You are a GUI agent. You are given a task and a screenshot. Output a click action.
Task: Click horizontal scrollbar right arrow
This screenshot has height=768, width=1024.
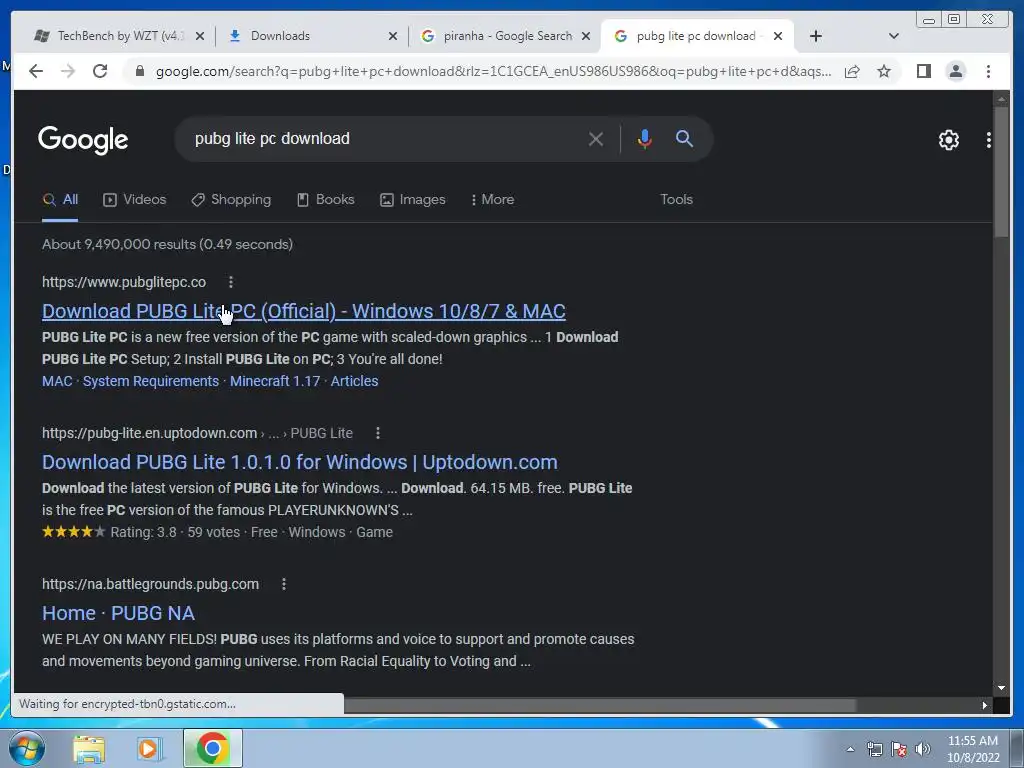point(985,705)
